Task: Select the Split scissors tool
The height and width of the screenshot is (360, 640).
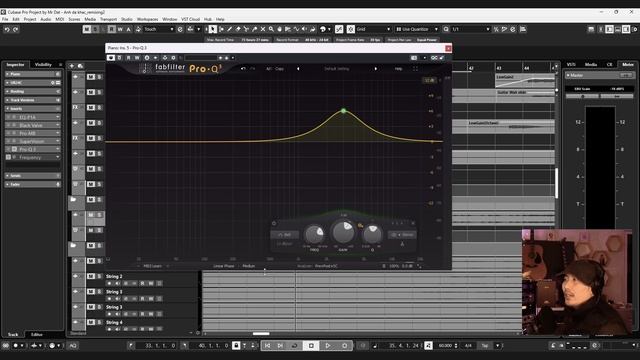Action: 246,29
